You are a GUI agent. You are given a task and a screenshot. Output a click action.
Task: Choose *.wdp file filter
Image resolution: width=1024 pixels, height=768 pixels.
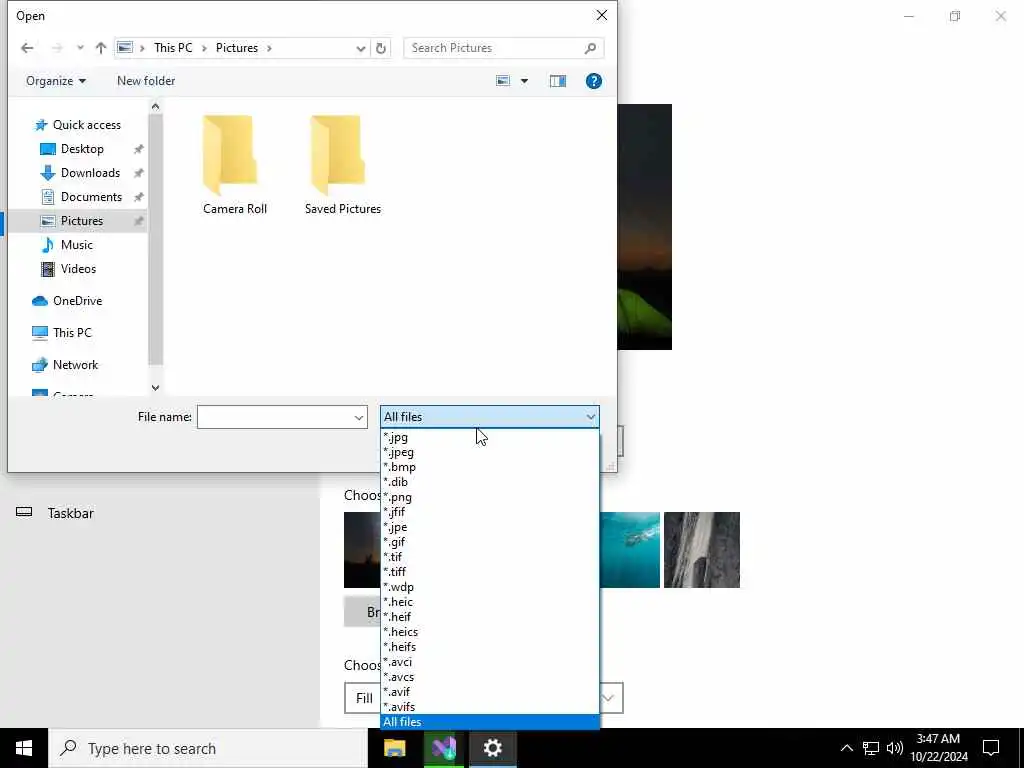tap(489, 588)
